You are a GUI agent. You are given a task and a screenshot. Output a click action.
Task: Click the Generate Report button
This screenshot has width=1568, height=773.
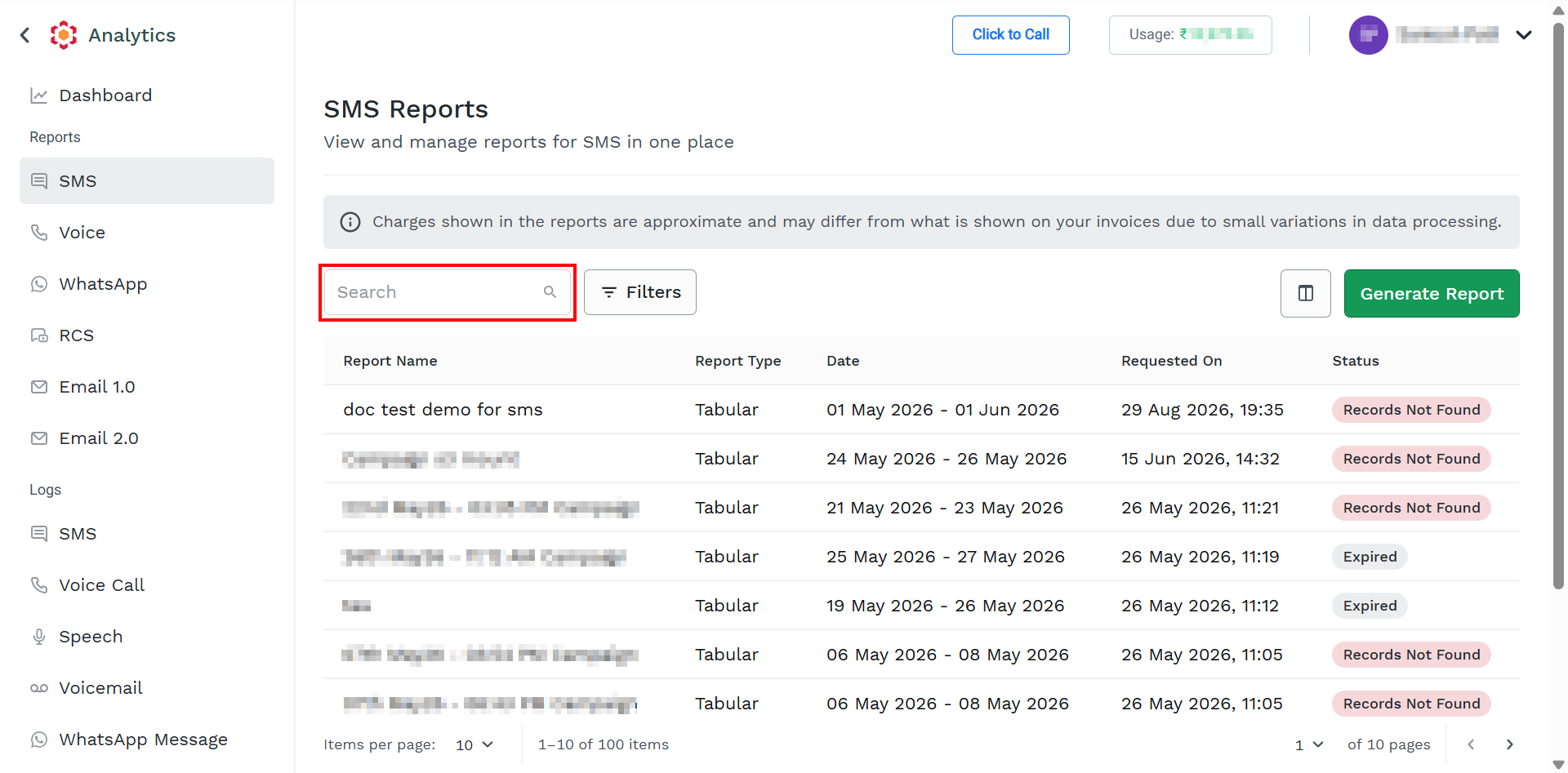point(1432,293)
